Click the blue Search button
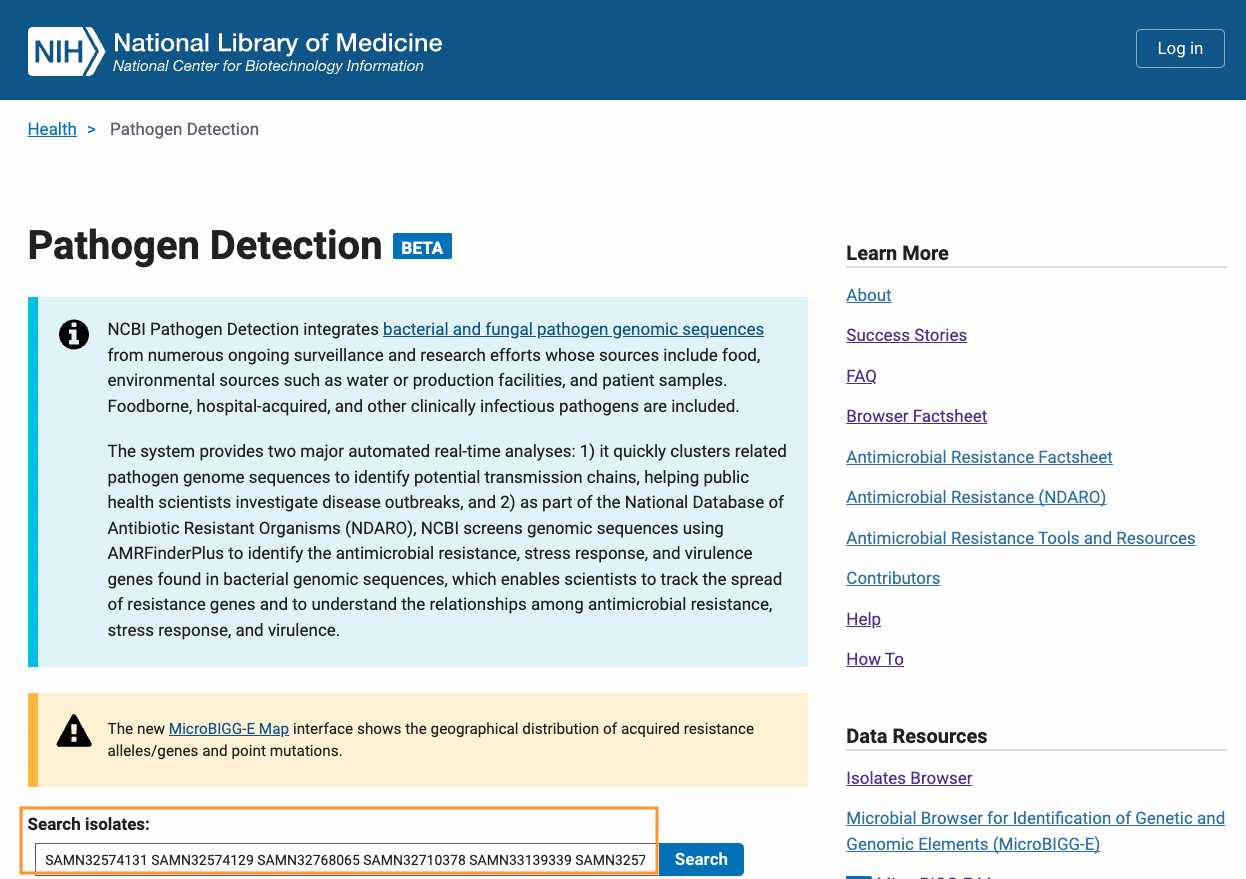Viewport: 1246px width, 879px height. pyautogui.click(x=701, y=859)
